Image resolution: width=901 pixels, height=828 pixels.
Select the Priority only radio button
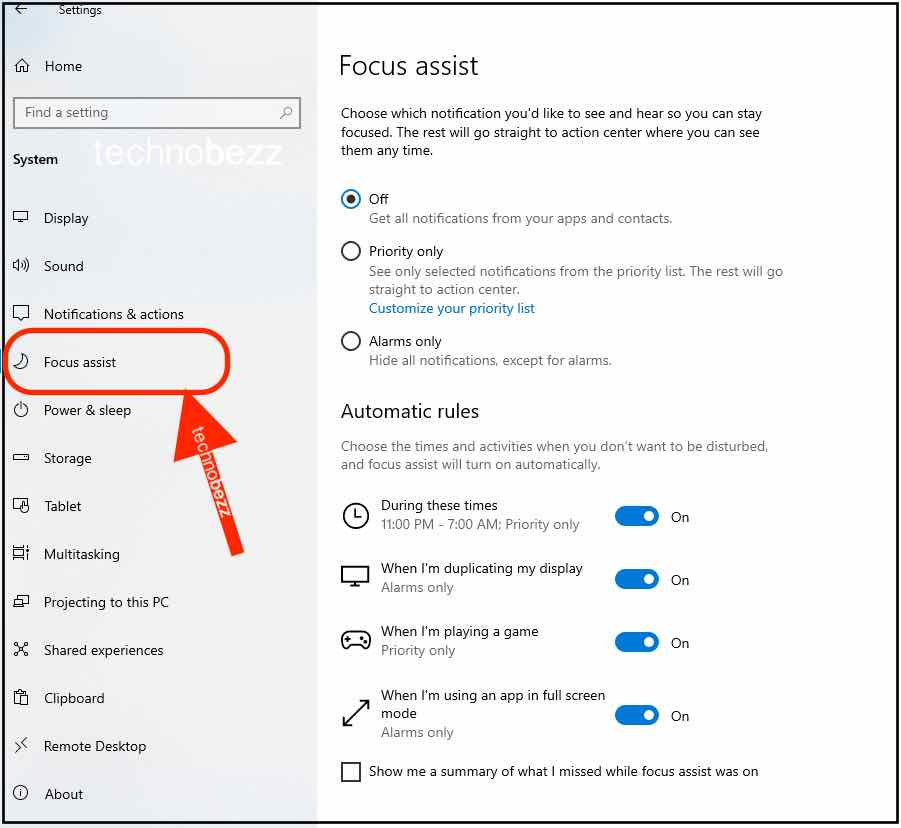tap(351, 251)
